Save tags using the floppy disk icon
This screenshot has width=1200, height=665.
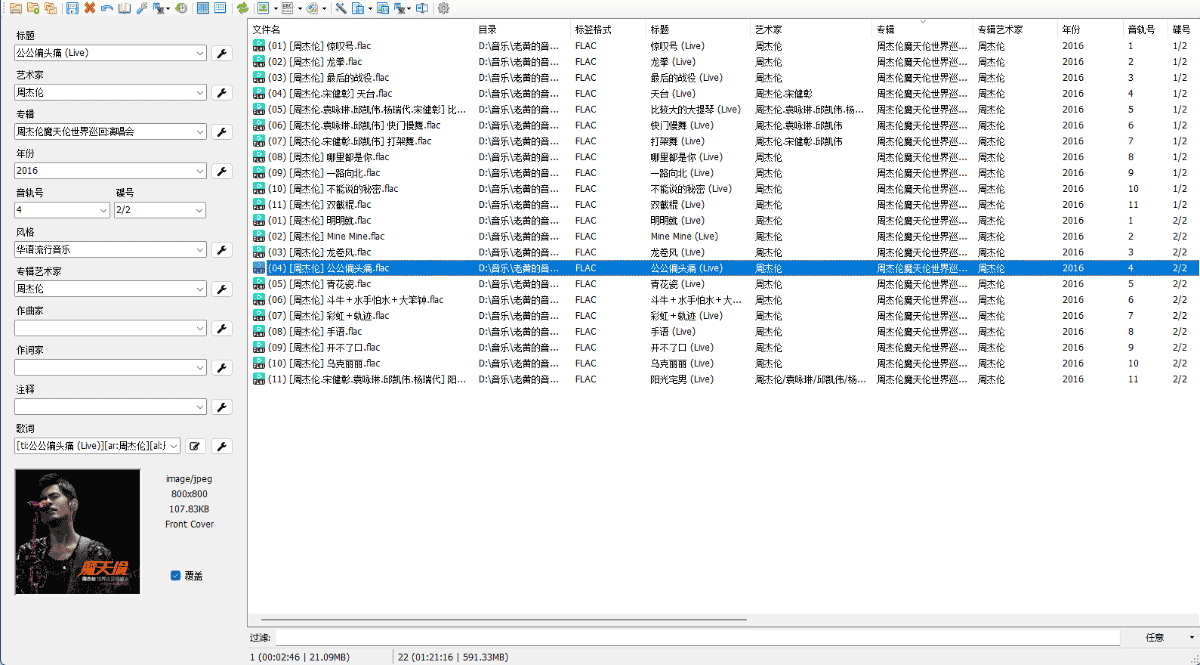point(72,8)
